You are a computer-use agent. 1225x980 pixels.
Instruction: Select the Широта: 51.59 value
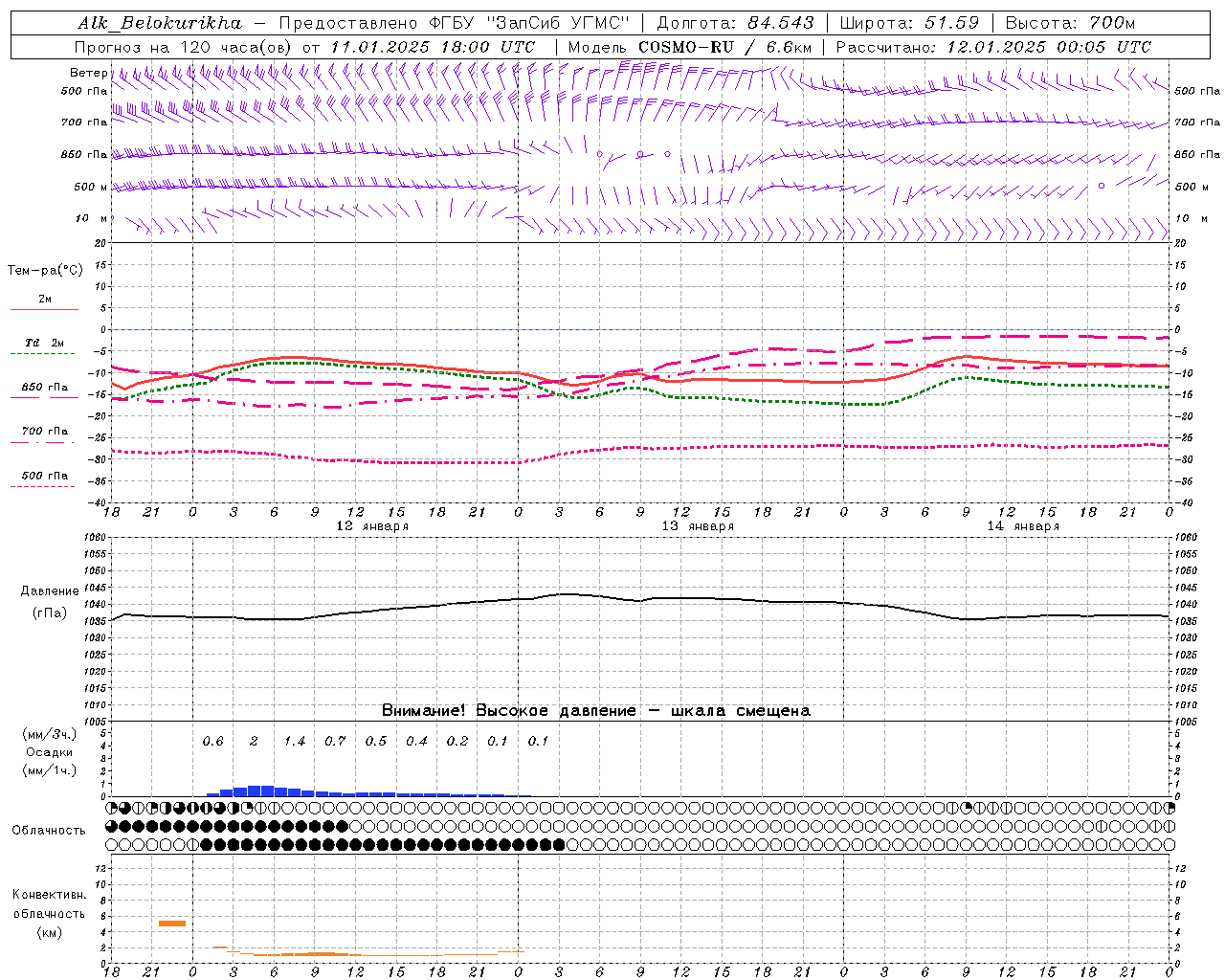pos(909,23)
